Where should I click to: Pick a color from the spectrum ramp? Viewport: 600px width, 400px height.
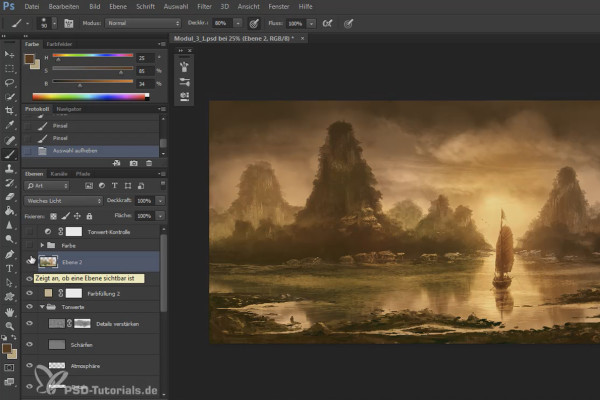click(x=91, y=97)
